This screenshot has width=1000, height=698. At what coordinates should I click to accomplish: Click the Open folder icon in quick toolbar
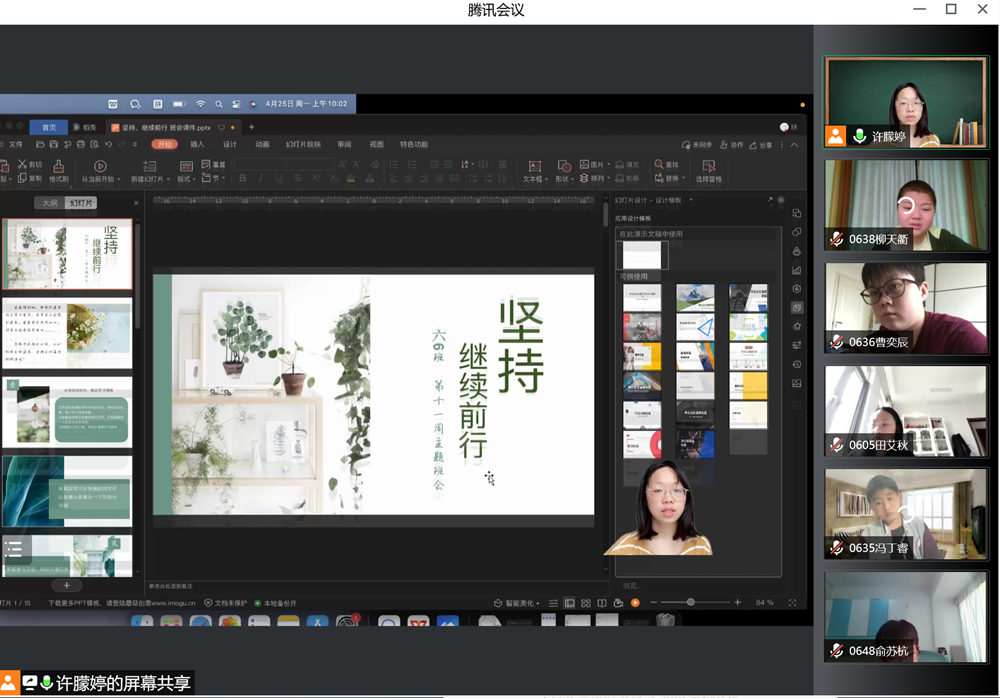pos(40,144)
